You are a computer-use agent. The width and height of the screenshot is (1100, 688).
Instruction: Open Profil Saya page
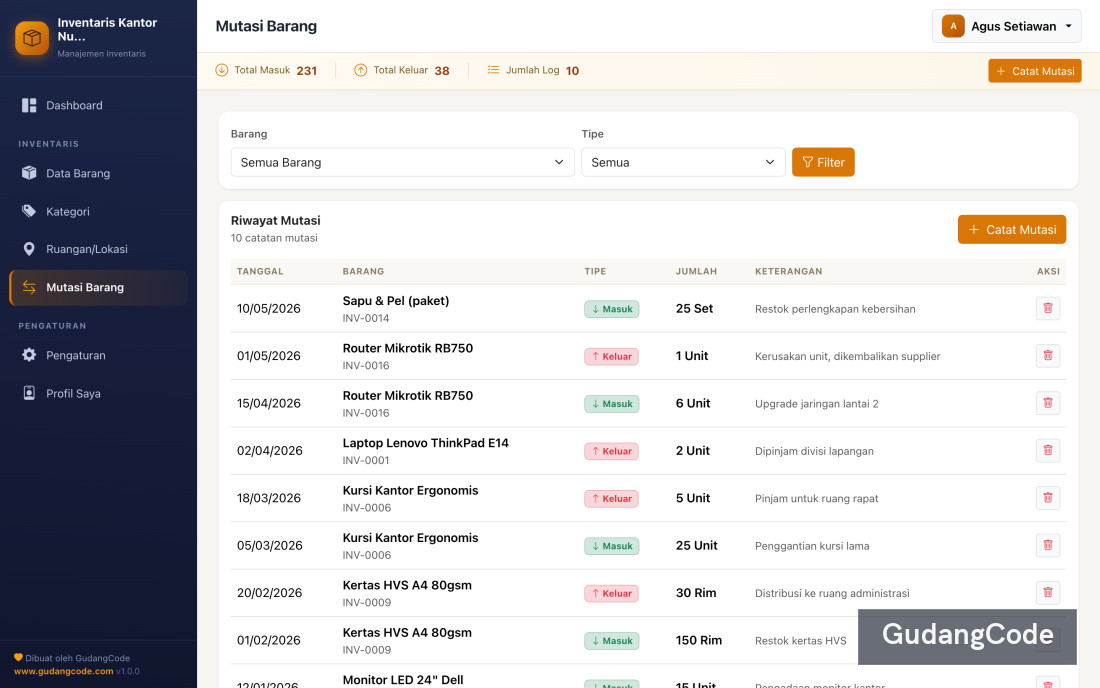pos(98,393)
